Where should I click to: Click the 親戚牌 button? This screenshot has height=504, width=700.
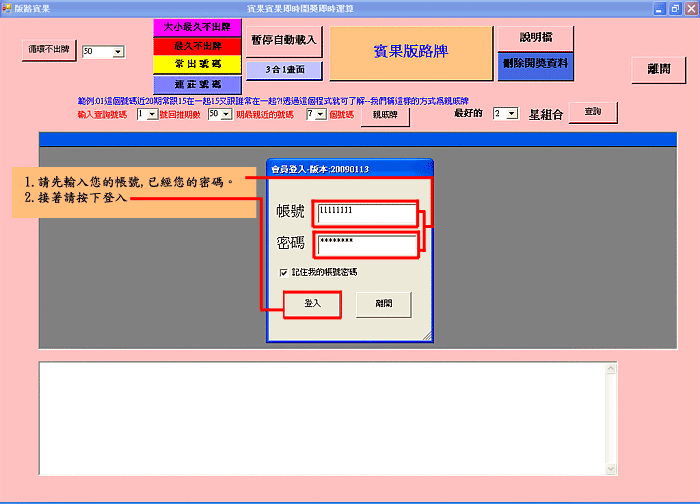click(x=386, y=115)
